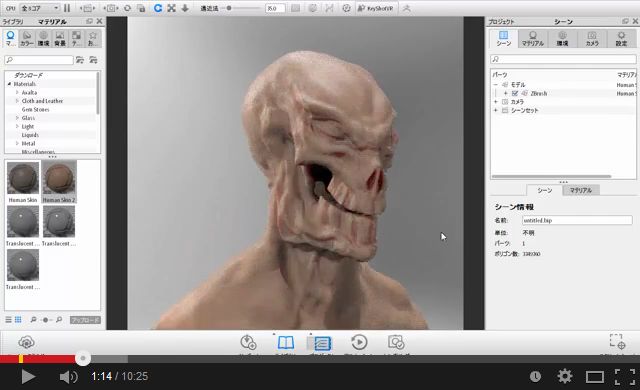This screenshot has height=390, width=640.
Task: Click the render icon in the bottom toolbar
Action: click(x=396, y=342)
